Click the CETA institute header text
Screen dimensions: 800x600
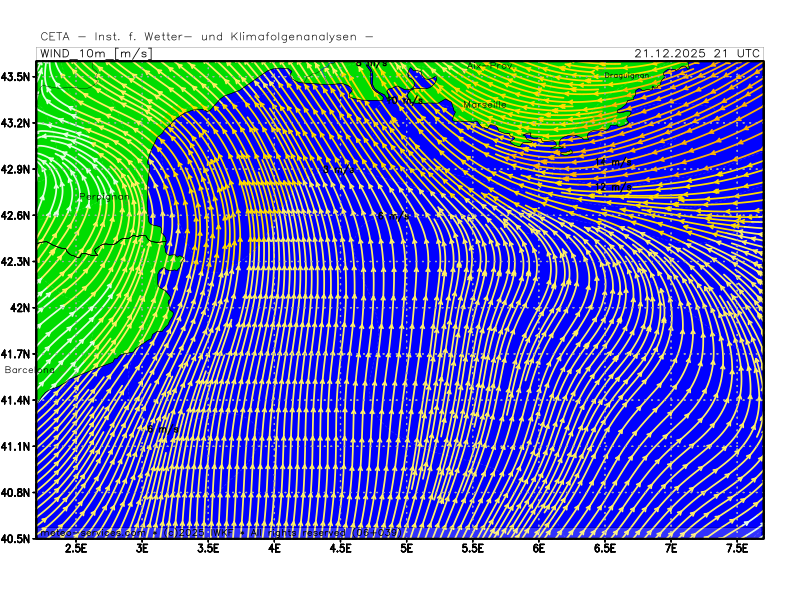pos(207,37)
